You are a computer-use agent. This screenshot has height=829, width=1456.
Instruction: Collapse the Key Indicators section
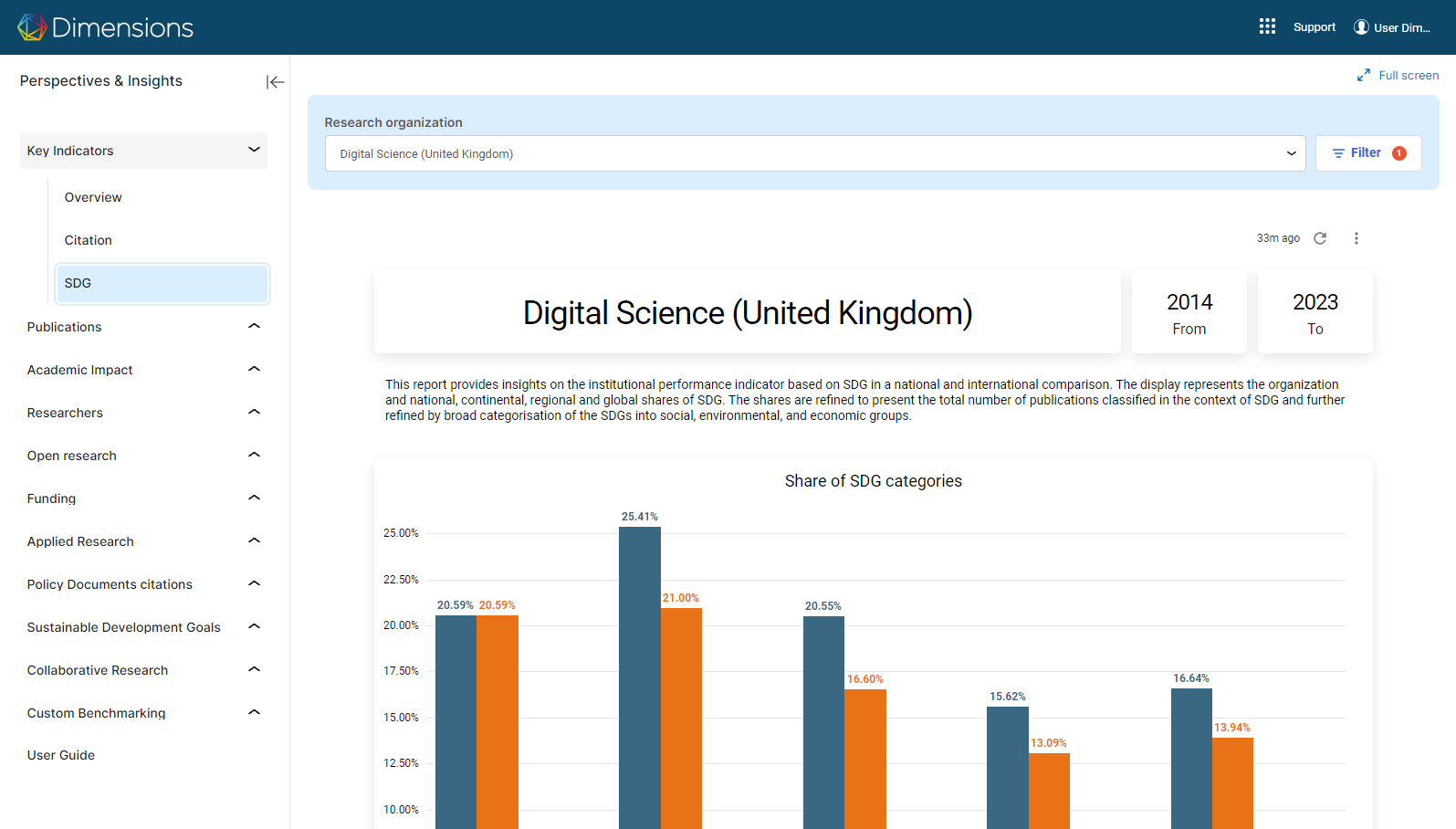143,151
